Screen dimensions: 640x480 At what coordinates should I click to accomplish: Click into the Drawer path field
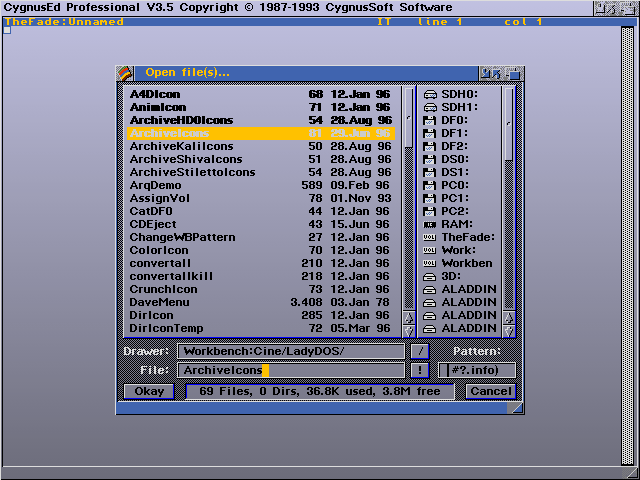pyautogui.click(x=291, y=351)
